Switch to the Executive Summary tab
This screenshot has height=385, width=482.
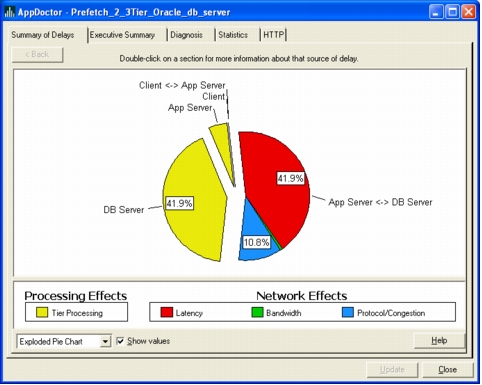click(x=122, y=35)
